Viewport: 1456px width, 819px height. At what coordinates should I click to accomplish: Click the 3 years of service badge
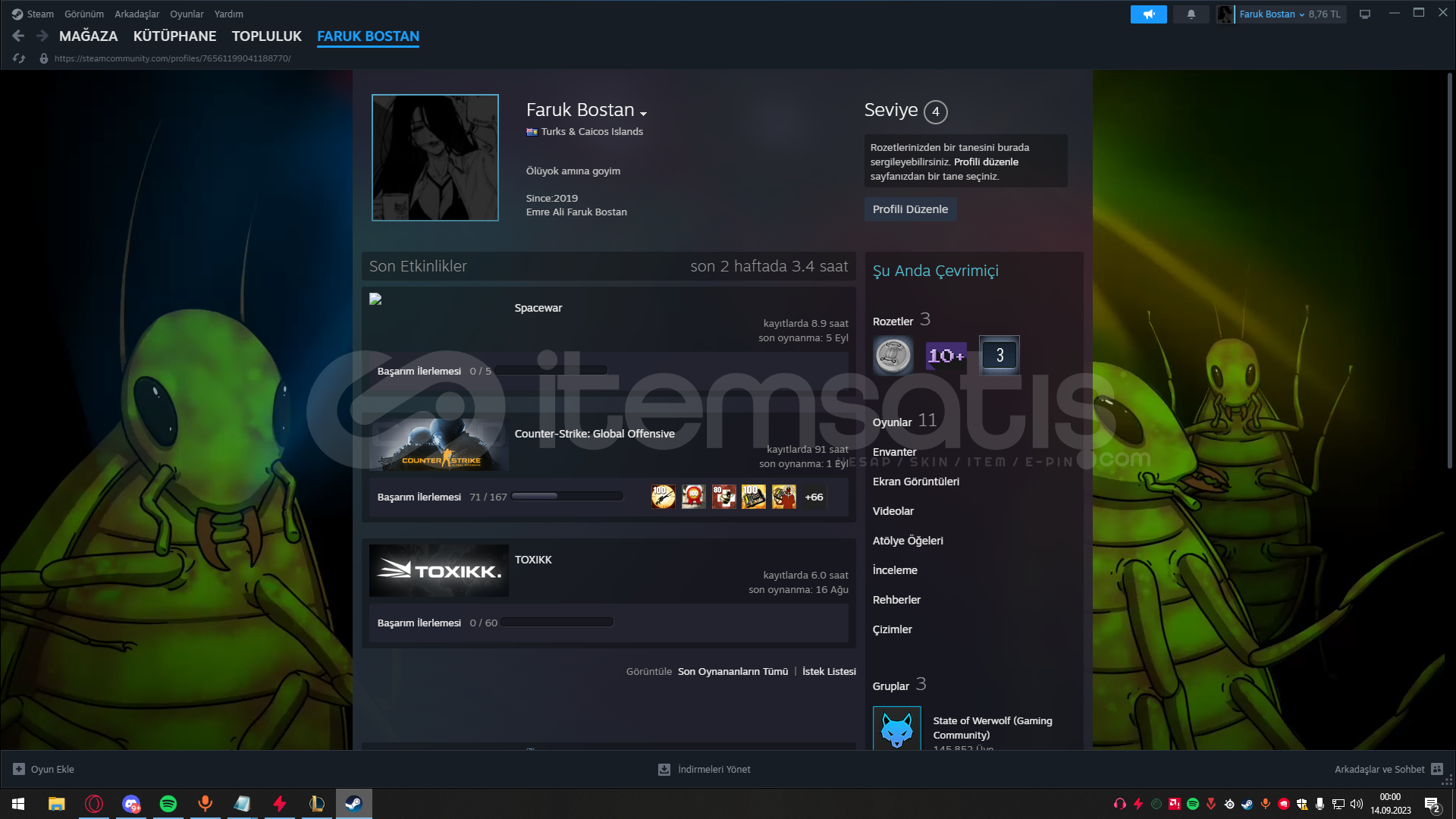coord(999,355)
